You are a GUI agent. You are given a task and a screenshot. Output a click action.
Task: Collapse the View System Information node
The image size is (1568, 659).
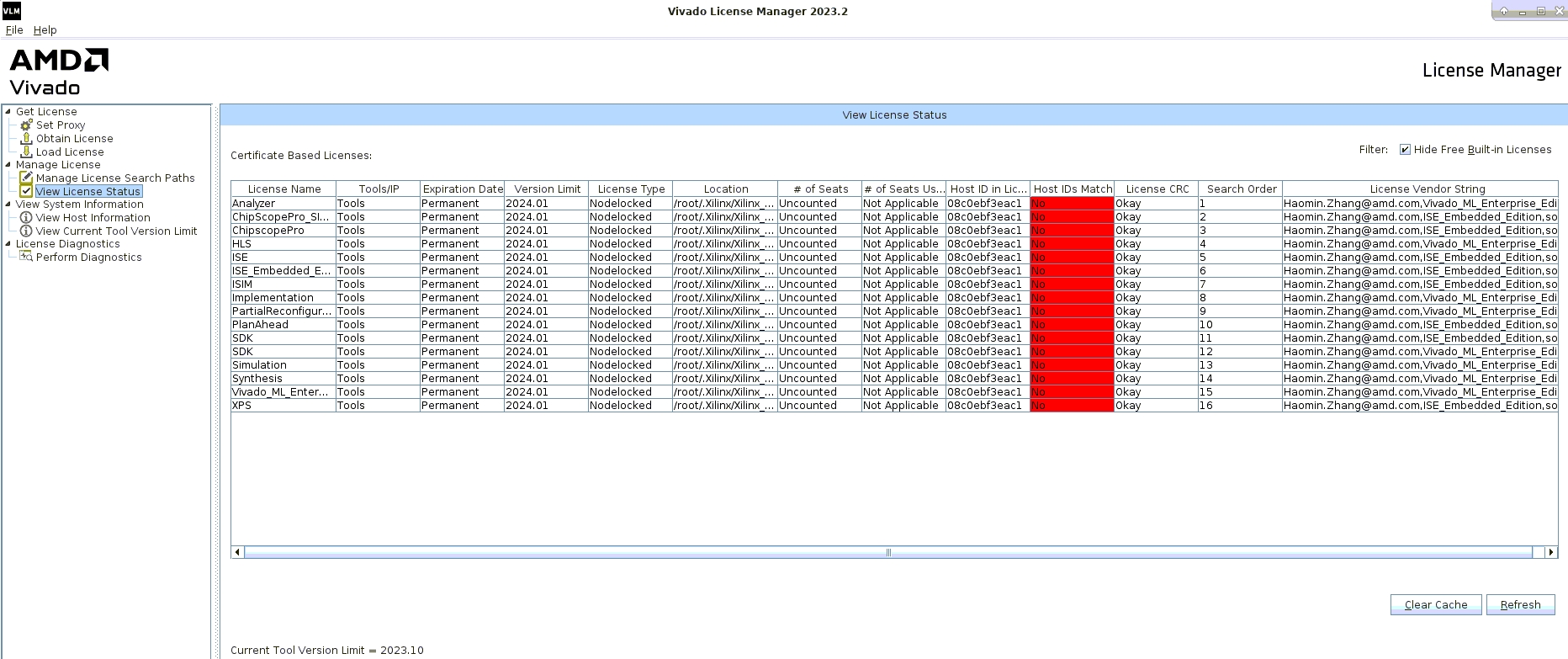[8, 204]
